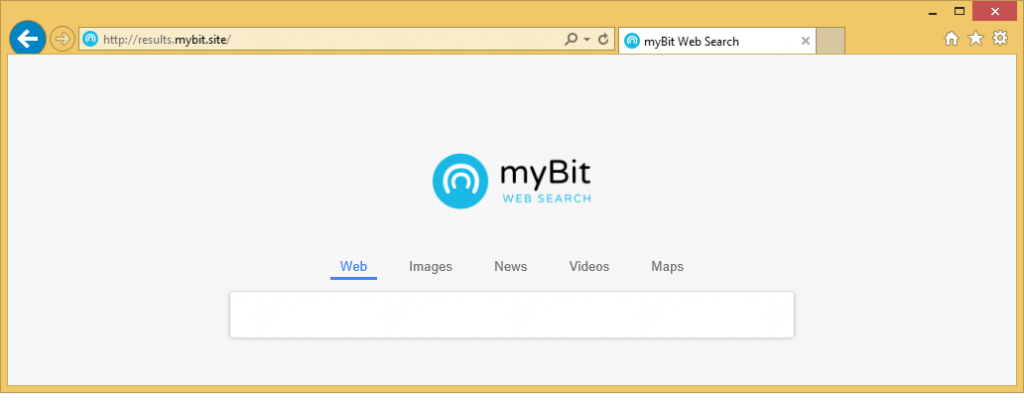The height and width of the screenshot is (402, 1024).
Task: Select the Web search category
Action: point(353,266)
